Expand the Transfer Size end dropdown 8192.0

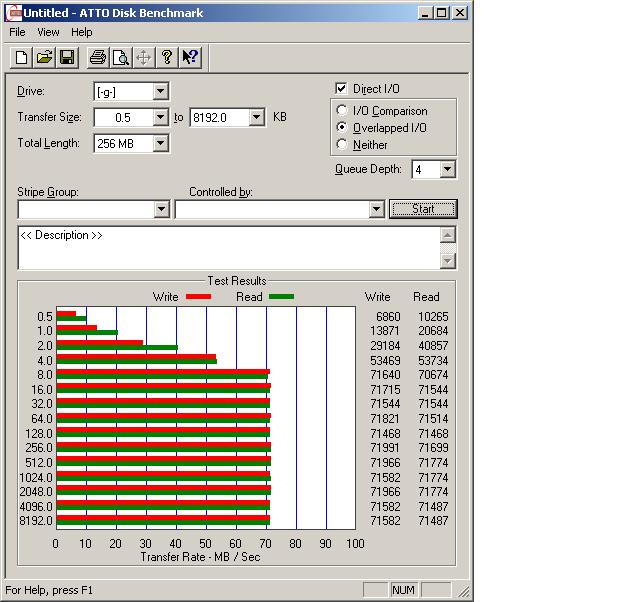[256, 118]
